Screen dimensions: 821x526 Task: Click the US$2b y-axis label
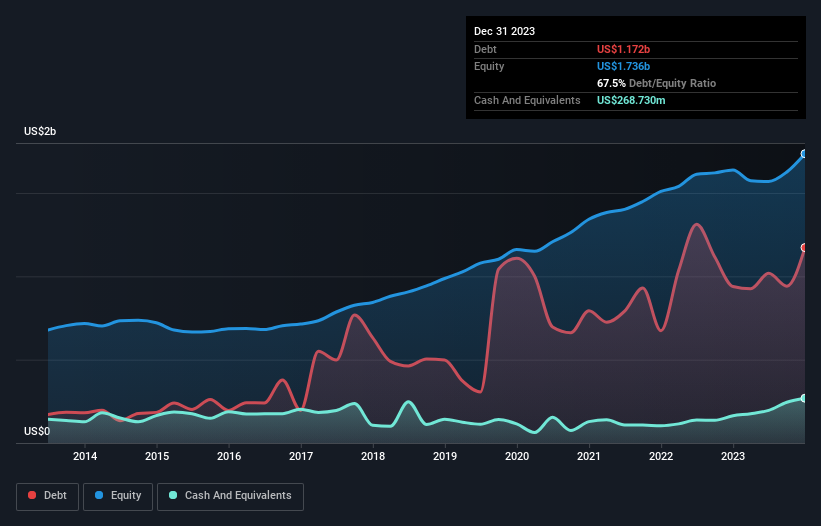(40, 131)
